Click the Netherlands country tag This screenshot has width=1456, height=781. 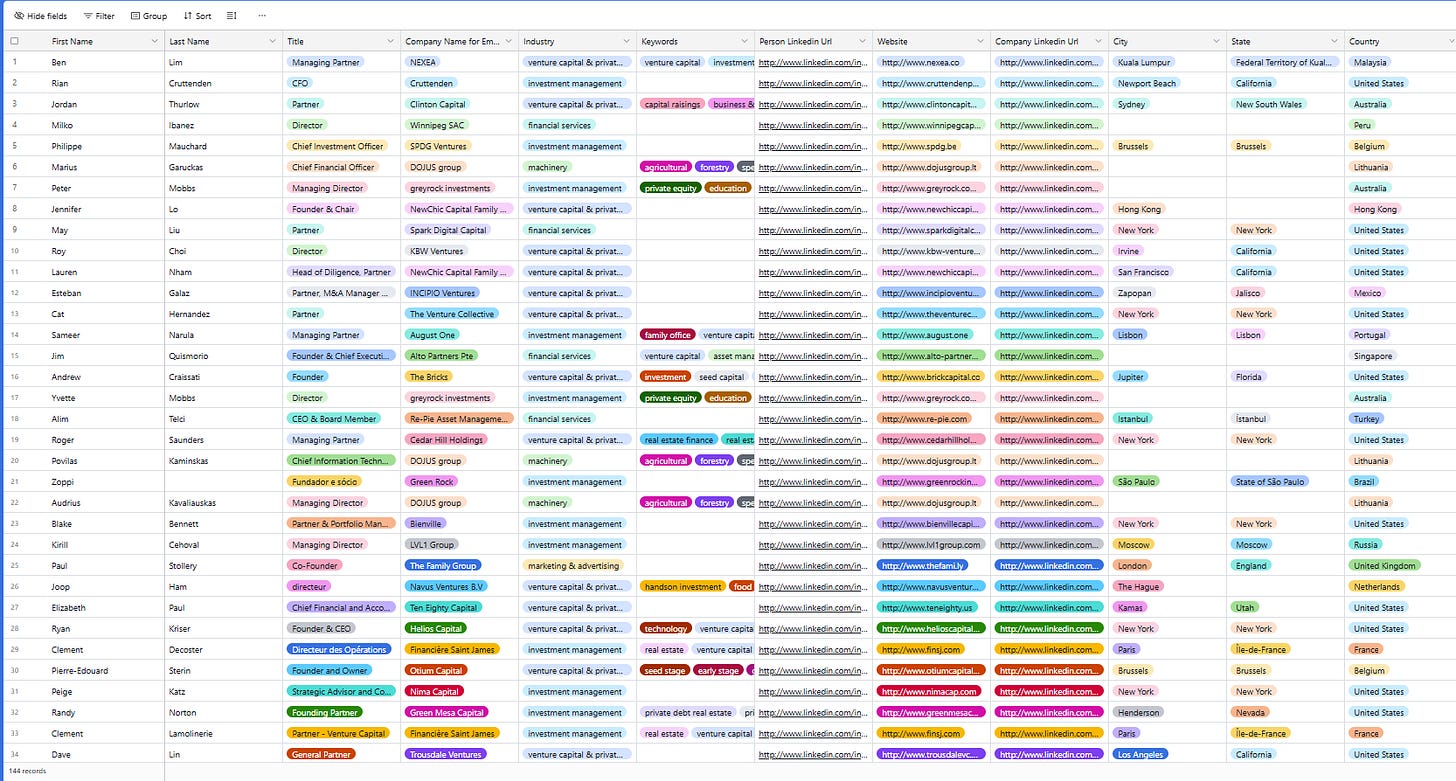tap(1377, 587)
